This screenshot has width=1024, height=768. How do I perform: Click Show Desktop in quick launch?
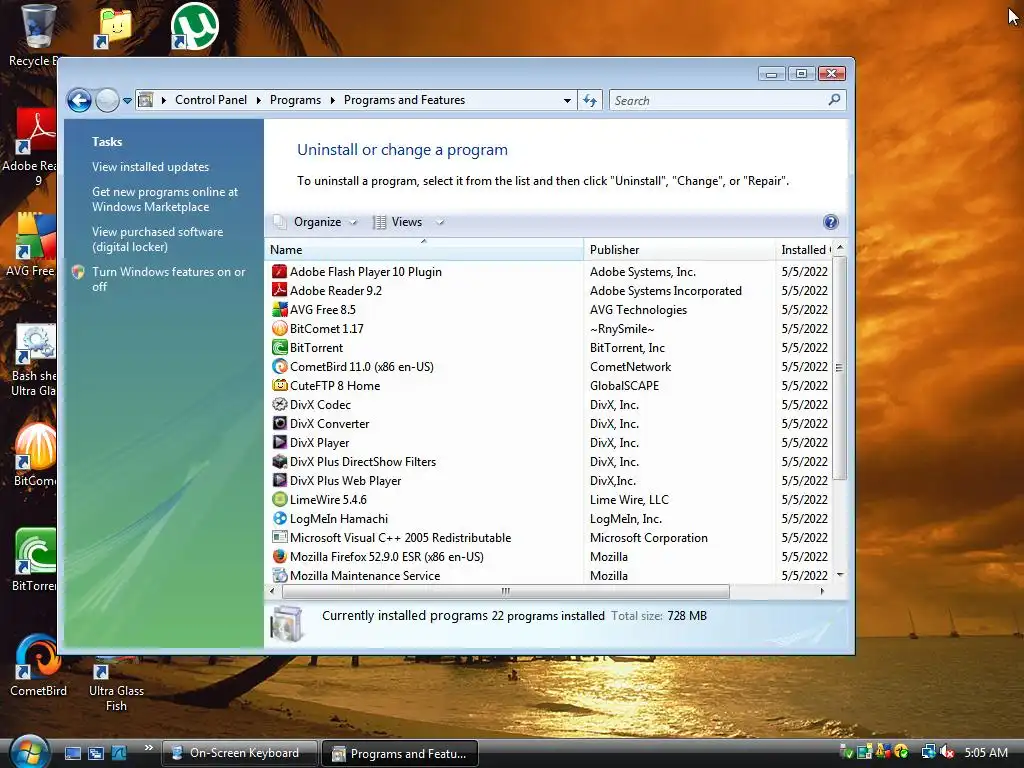click(x=73, y=753)
